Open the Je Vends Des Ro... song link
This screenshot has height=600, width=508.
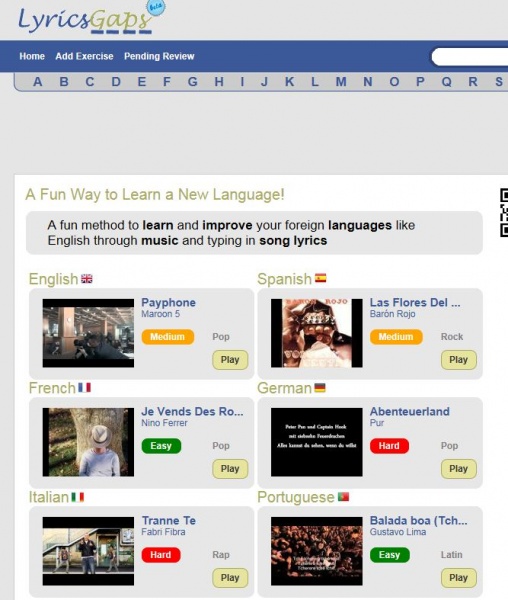coord(192,411)
